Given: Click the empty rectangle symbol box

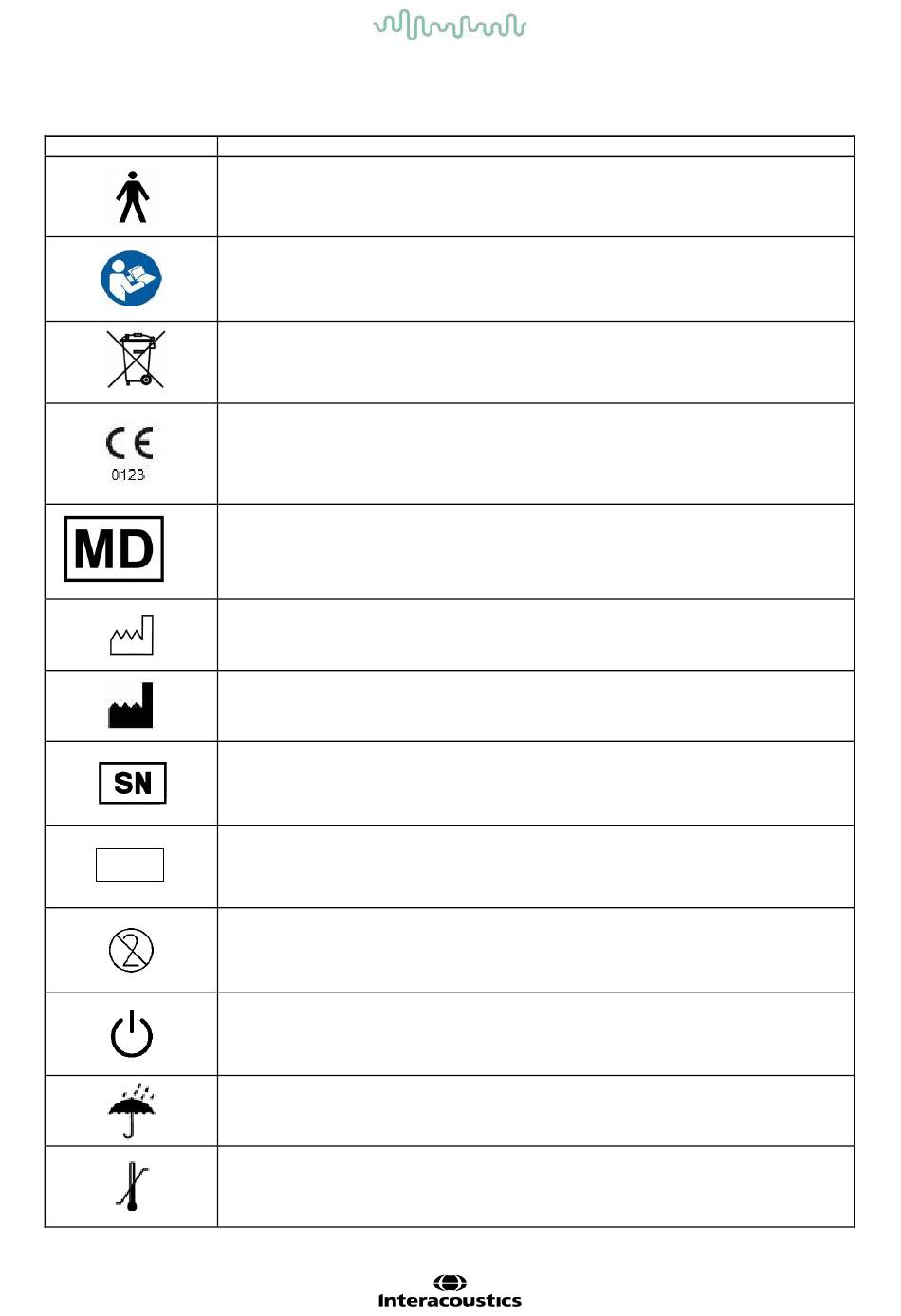Looking at the screenshot, I should coord(130,865).
